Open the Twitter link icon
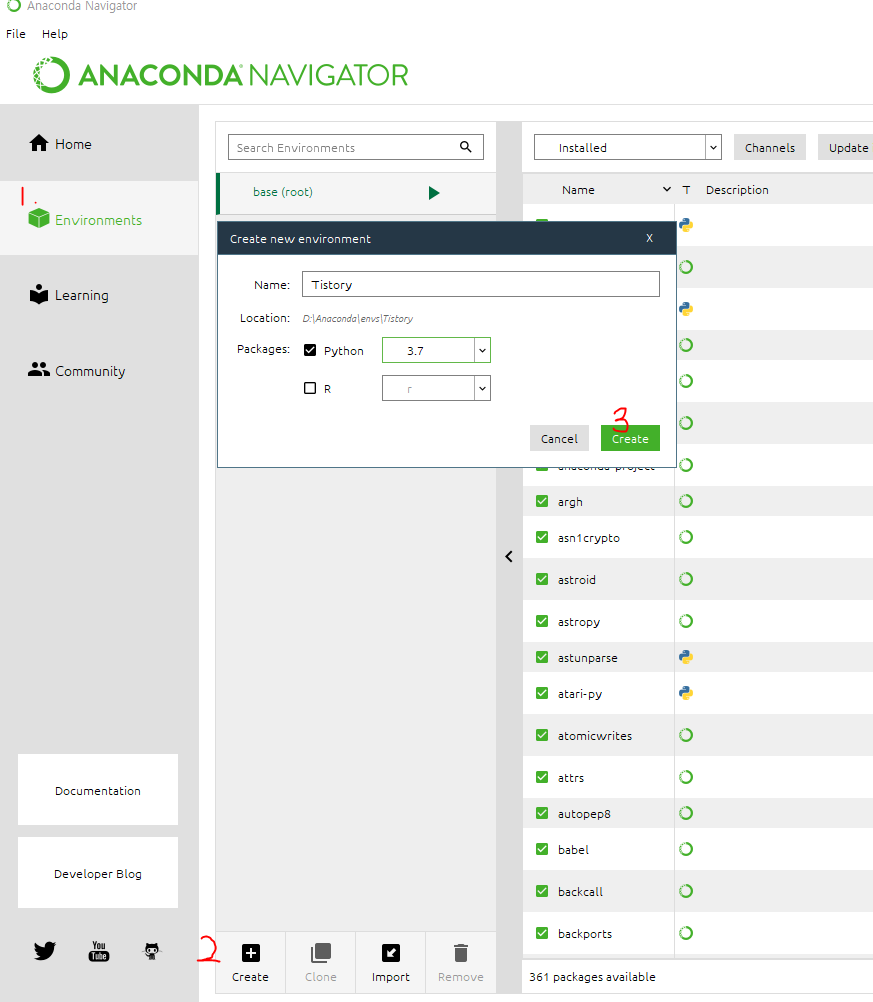873x1002 pixels. click(x=45, y=951)
